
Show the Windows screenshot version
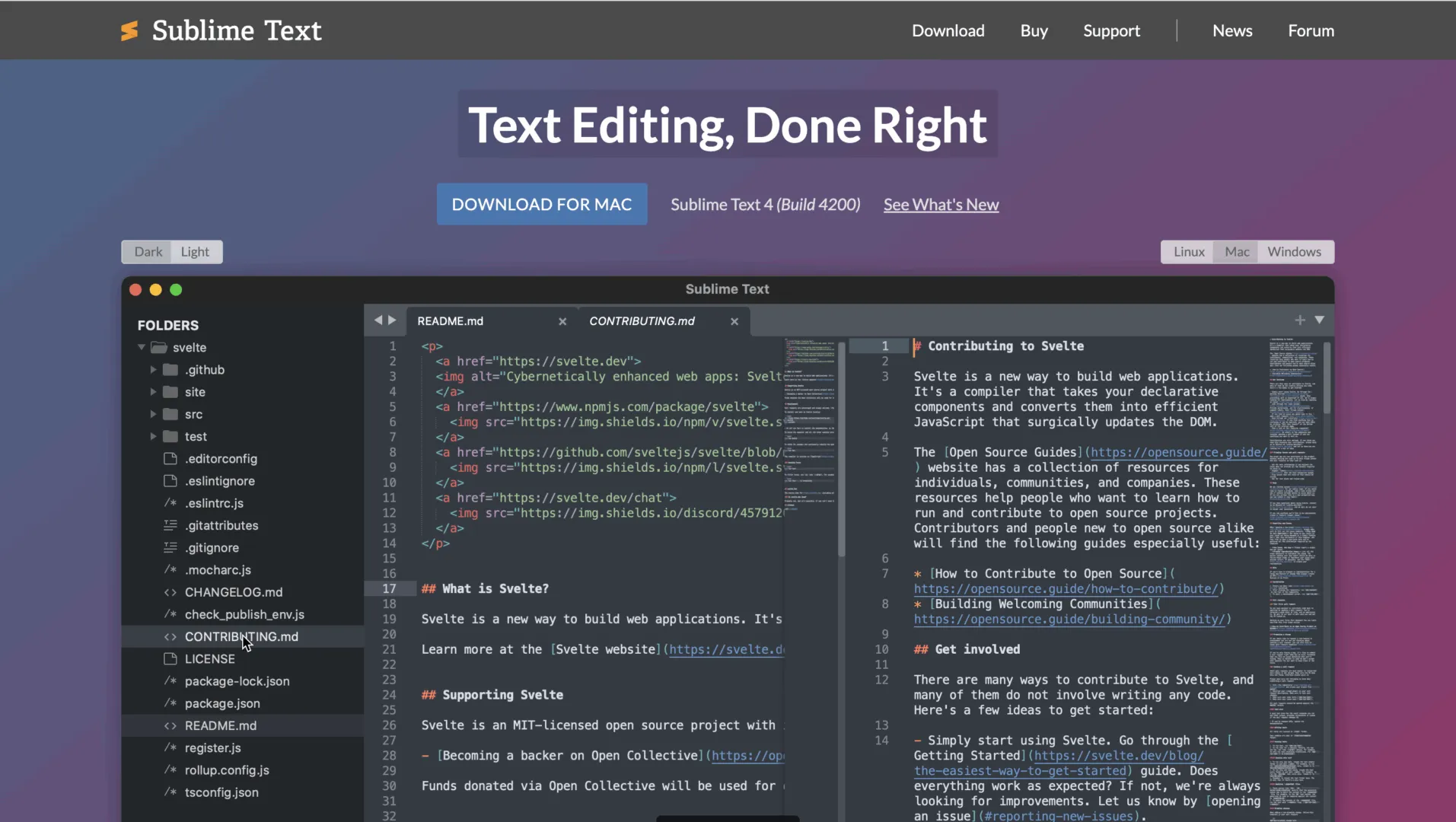pos(1294,252)
